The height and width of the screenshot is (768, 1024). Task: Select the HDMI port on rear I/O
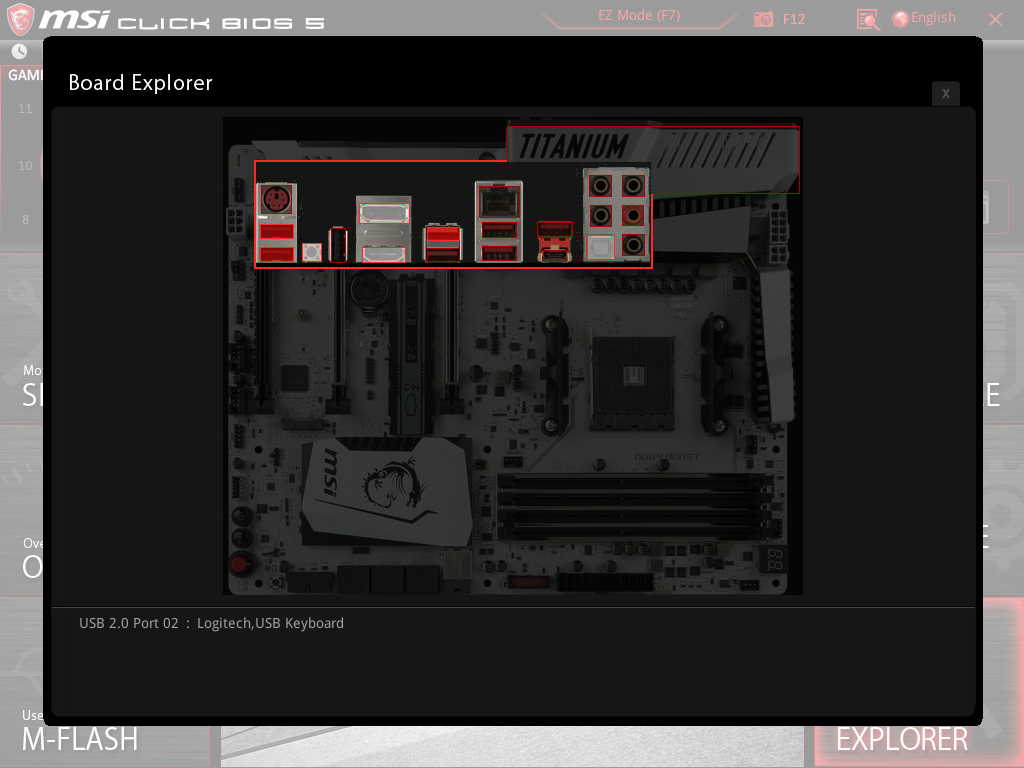(383, 255)
